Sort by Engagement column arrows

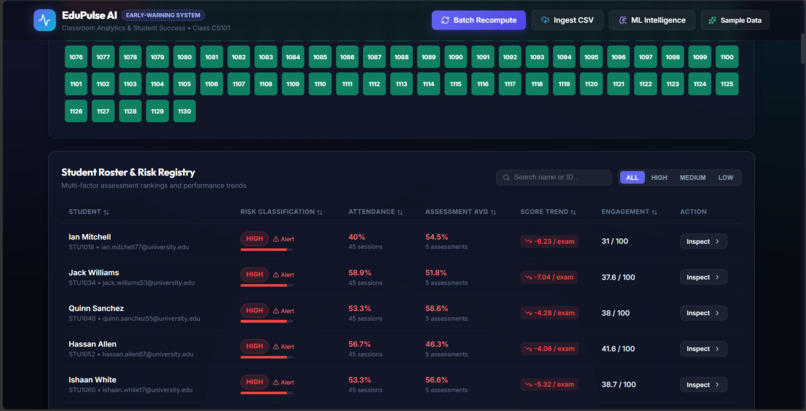point(654,212)
